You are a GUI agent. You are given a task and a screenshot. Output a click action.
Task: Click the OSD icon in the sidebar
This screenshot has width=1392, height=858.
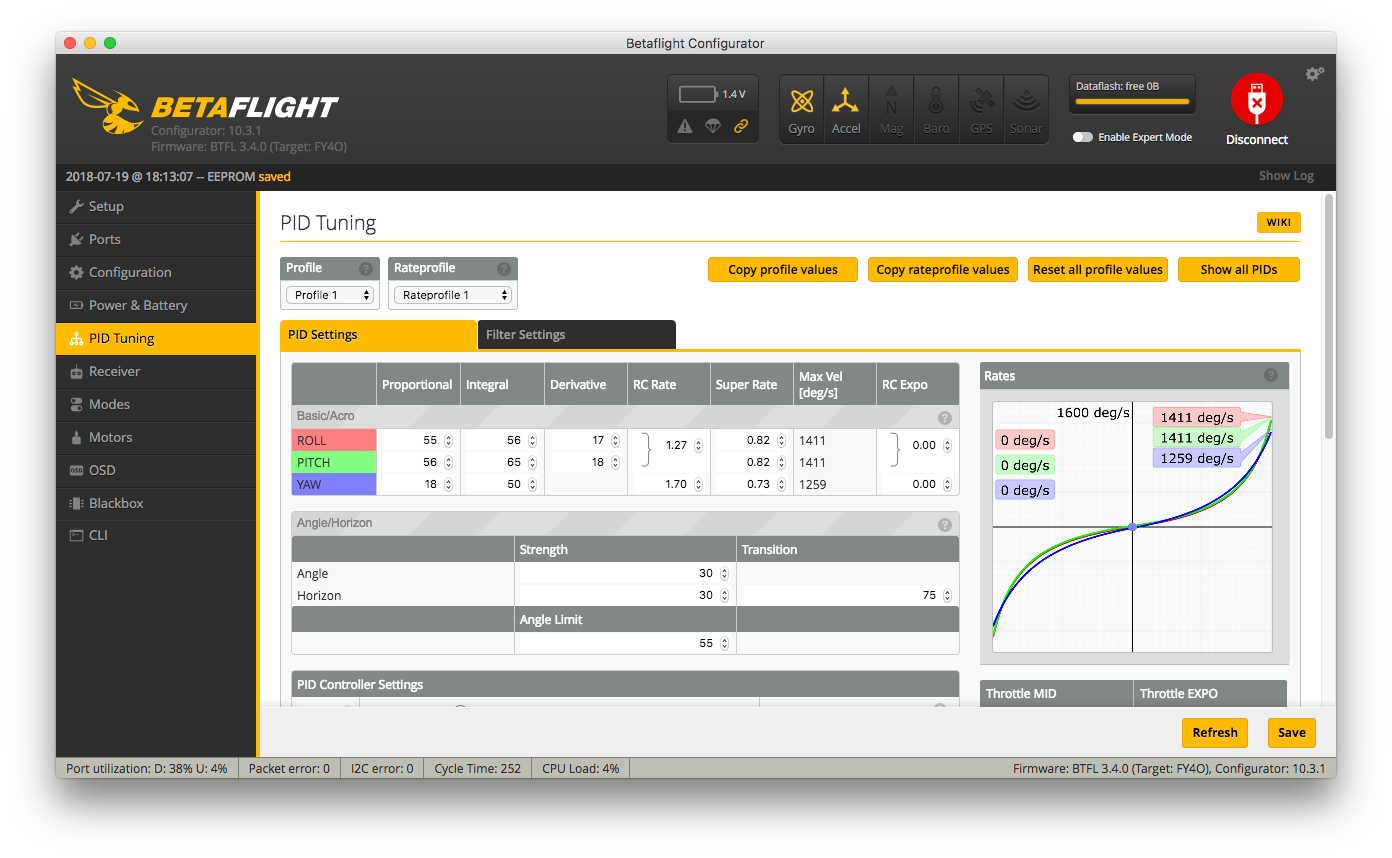pos(76,470)
